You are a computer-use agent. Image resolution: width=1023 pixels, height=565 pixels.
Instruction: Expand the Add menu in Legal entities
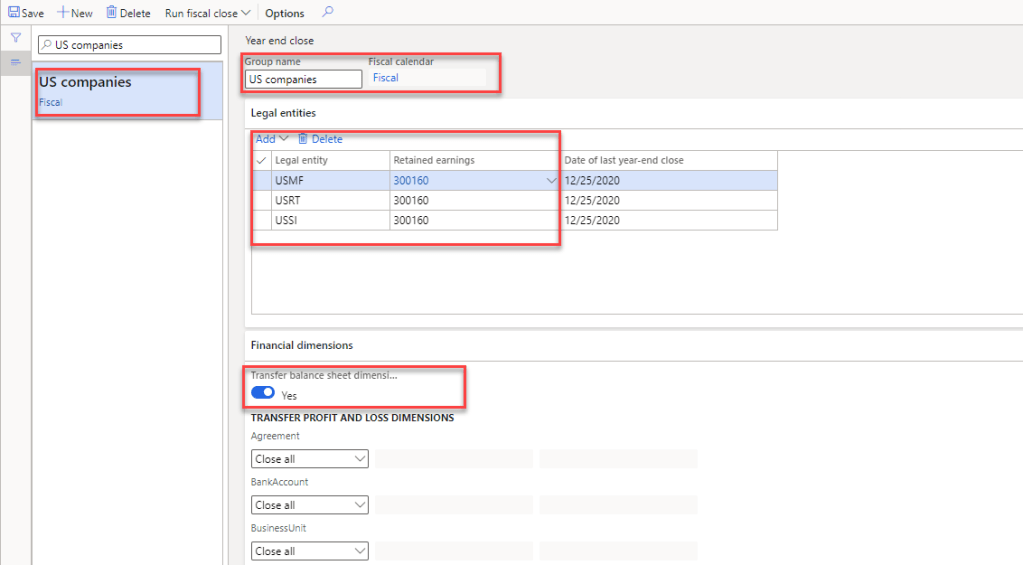pyautogui.click(x=271, y=139)
